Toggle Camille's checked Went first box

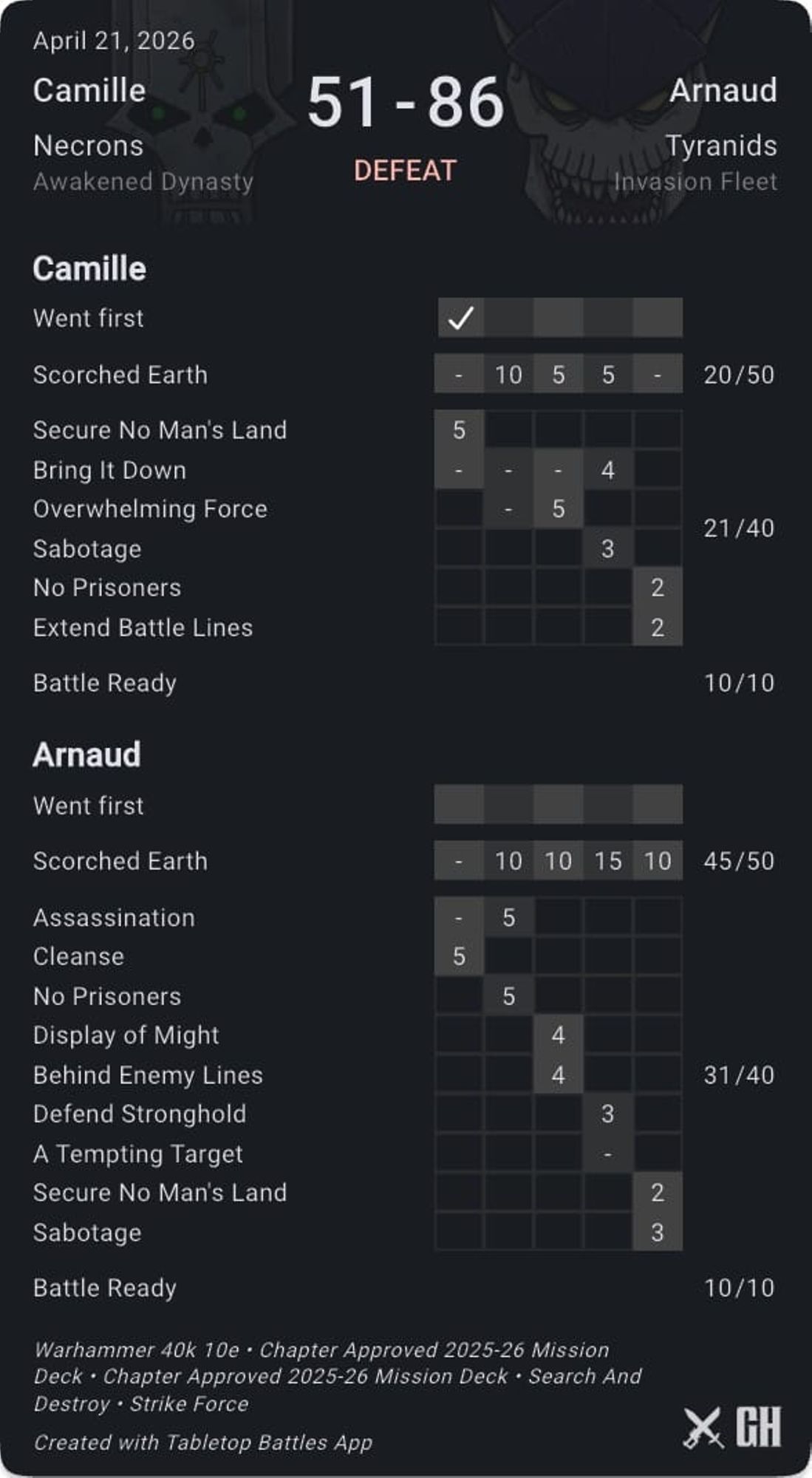coord(460,318)
